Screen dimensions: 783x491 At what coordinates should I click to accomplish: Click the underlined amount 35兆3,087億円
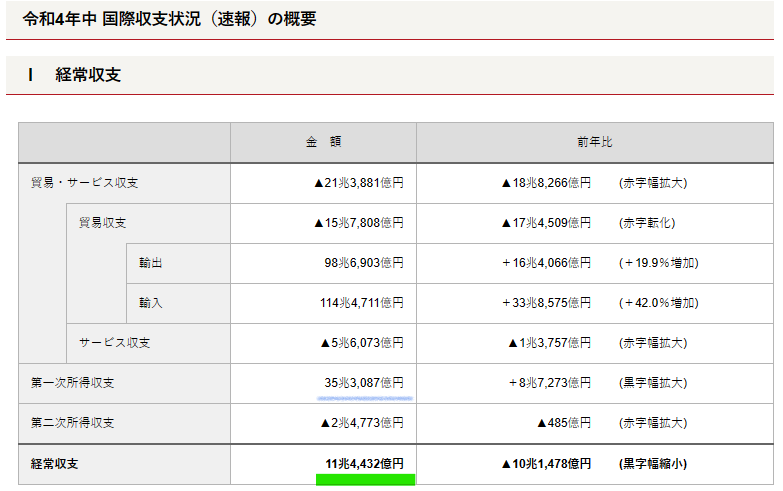tap(363, 383)
